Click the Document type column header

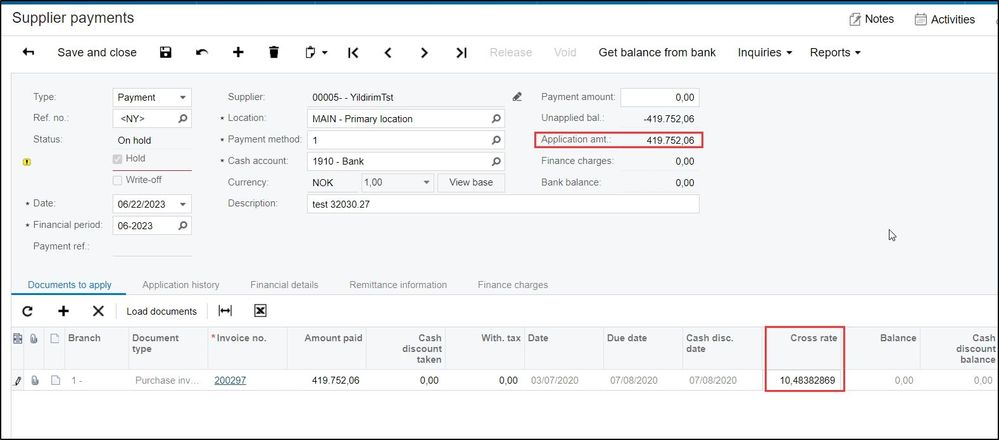[x=168, y=348]
